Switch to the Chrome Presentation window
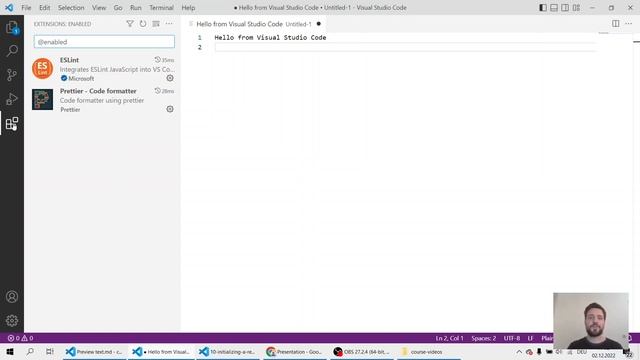This screenshot has width=640, height=360. (294, 352)
